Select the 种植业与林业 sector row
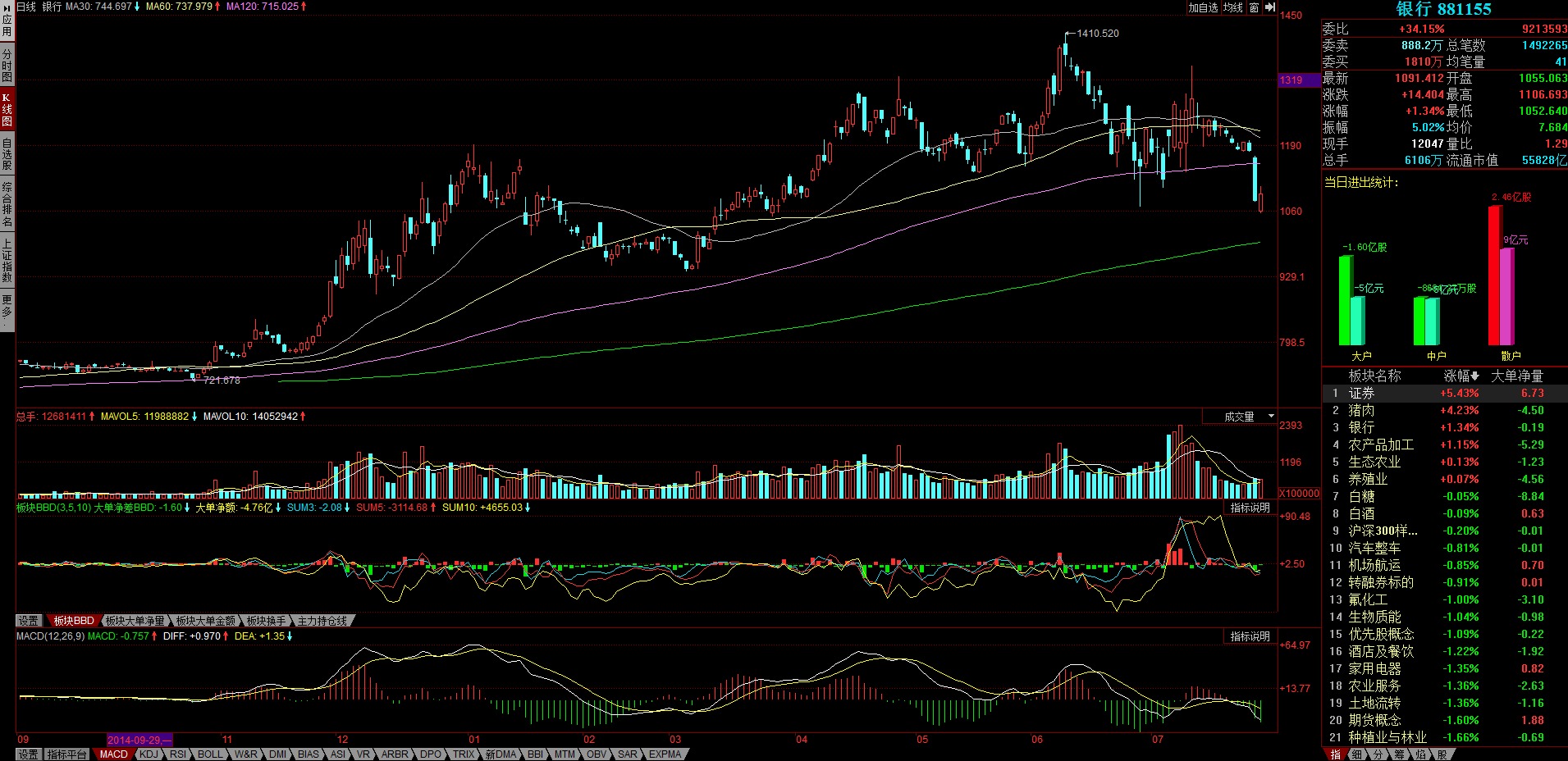Viewport: 1568px width, 761px height. tap(1445, 738)
